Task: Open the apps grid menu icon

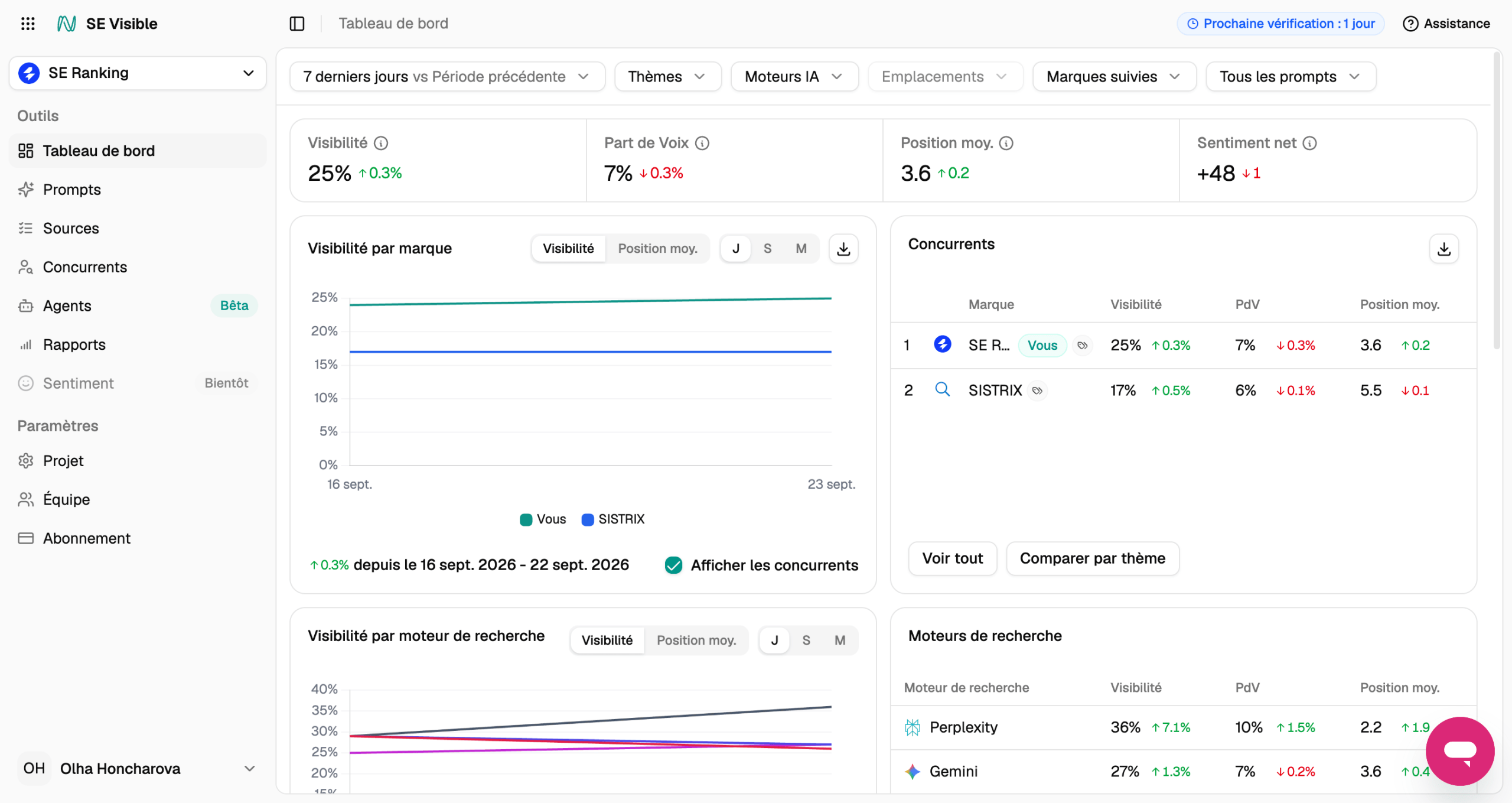Action: click(28, 24)
